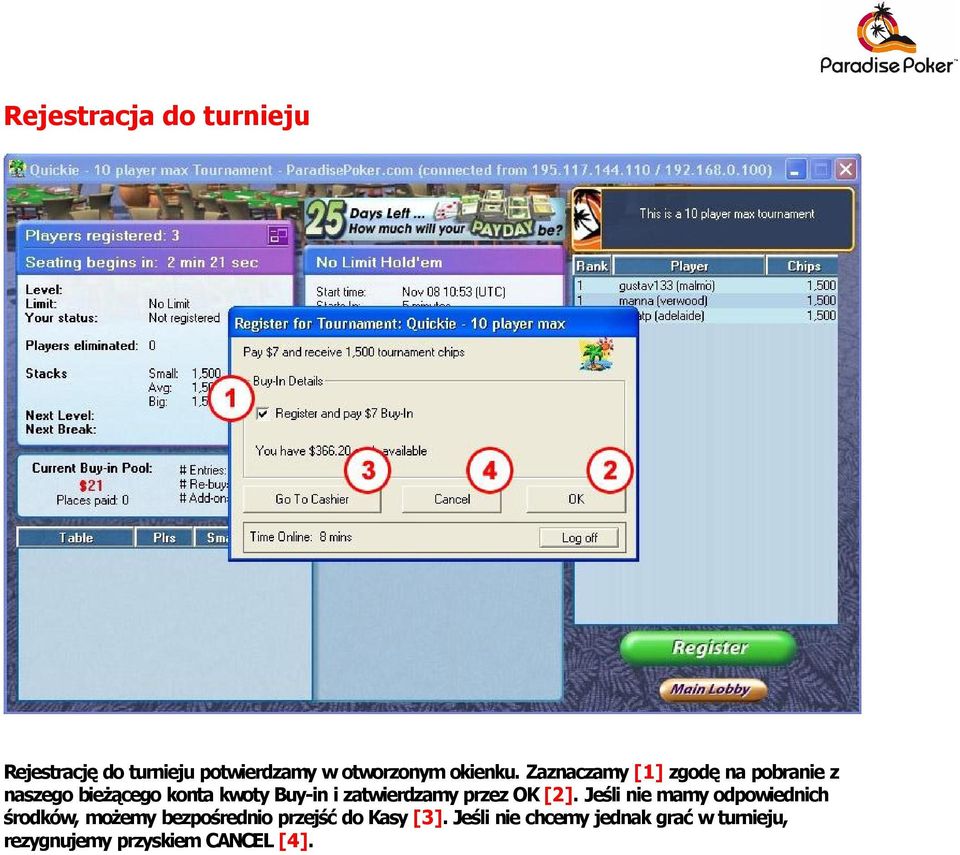Viewport: 960px width, 855px height.
Task: Sort the list by Rank column
Action: [x=592, y=266]
